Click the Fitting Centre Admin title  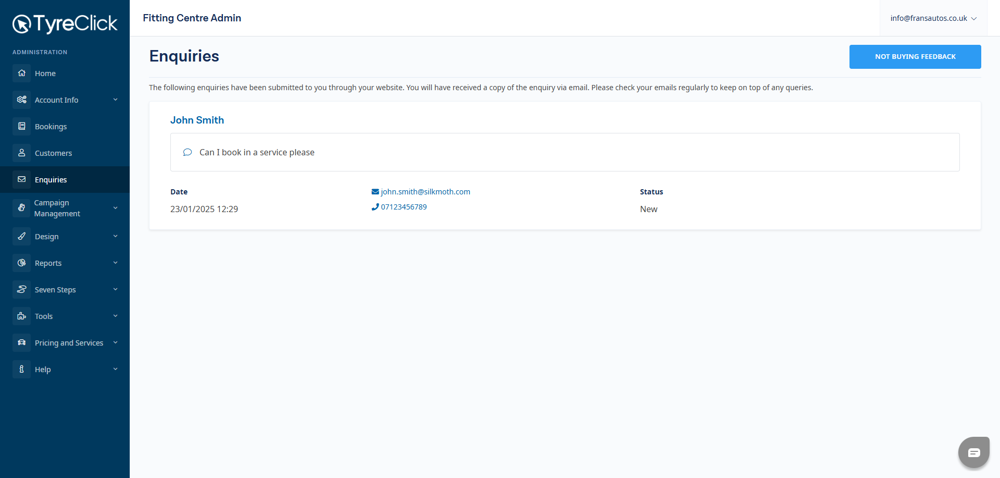[x=192, y=18]
